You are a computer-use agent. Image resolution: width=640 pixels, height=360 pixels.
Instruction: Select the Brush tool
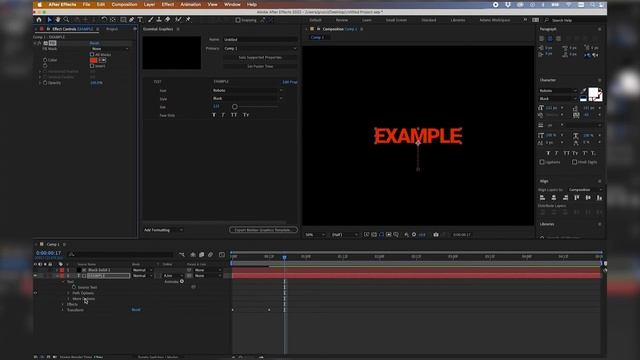tap(150, 20)
